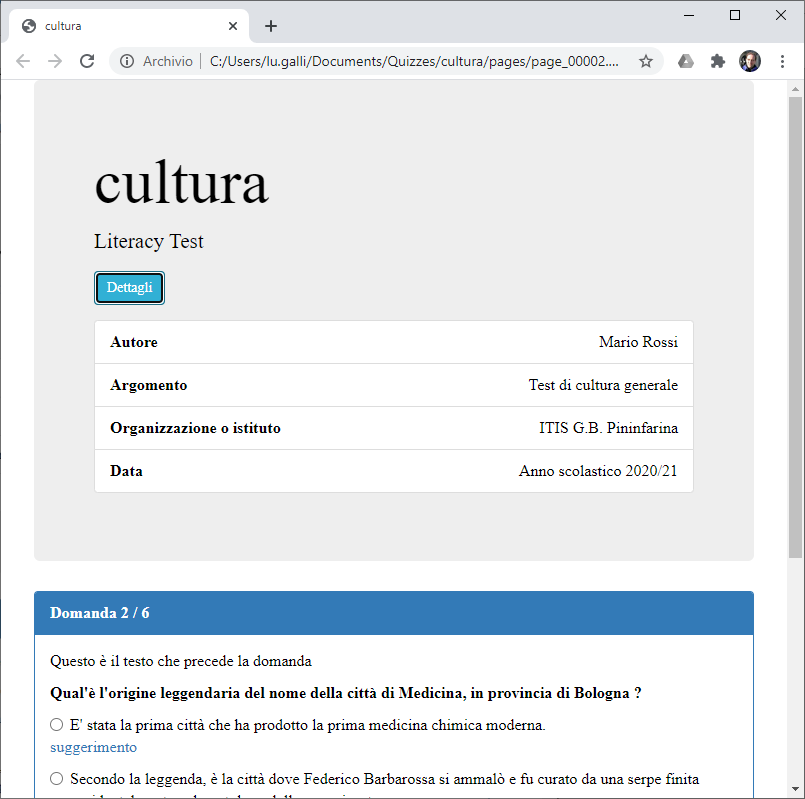
Task: View site information icon in address bar
Action: click(127, 62)
